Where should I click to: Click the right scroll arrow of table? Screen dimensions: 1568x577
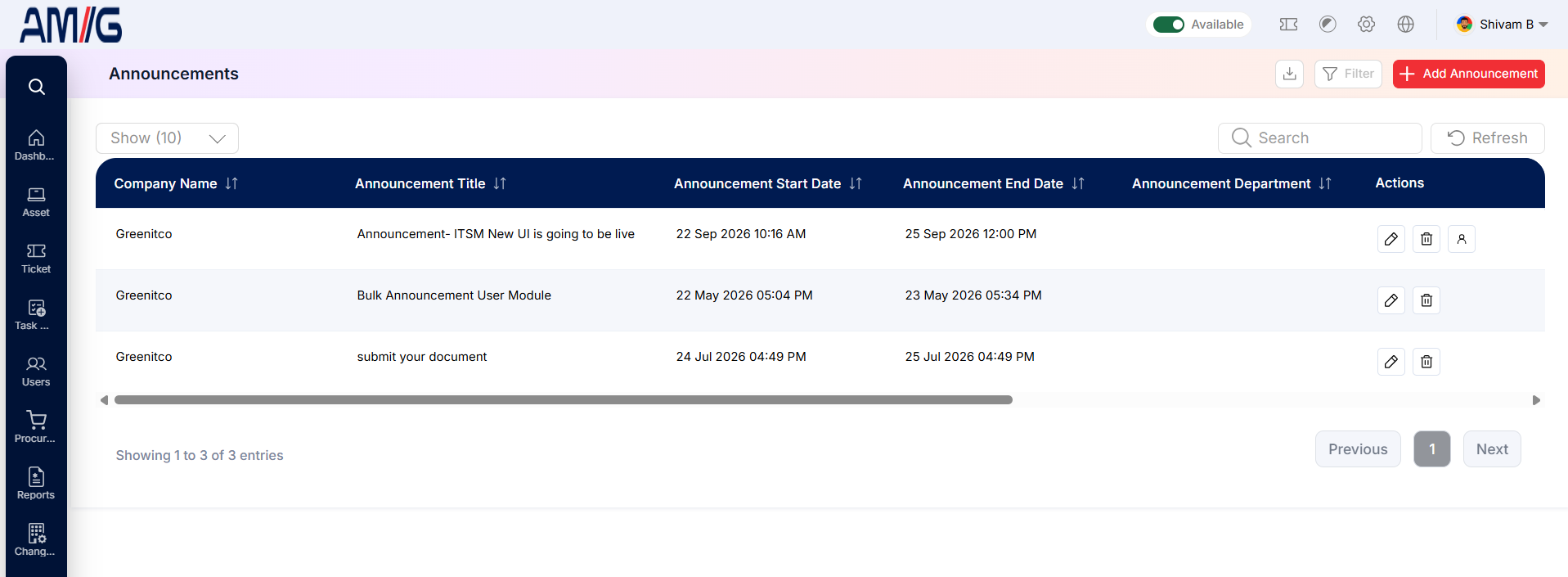pos(1536,400)
